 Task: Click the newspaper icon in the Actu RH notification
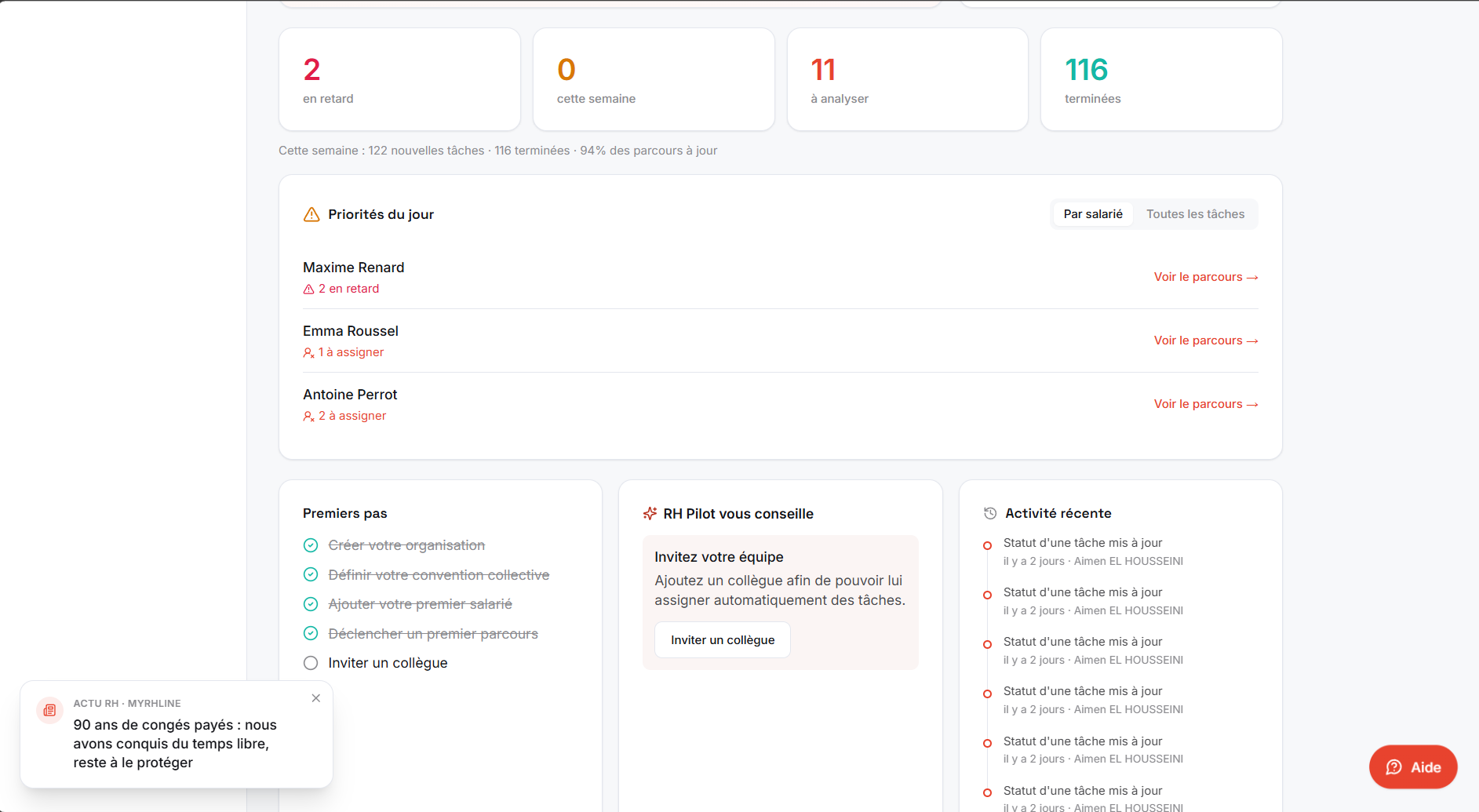49,710
